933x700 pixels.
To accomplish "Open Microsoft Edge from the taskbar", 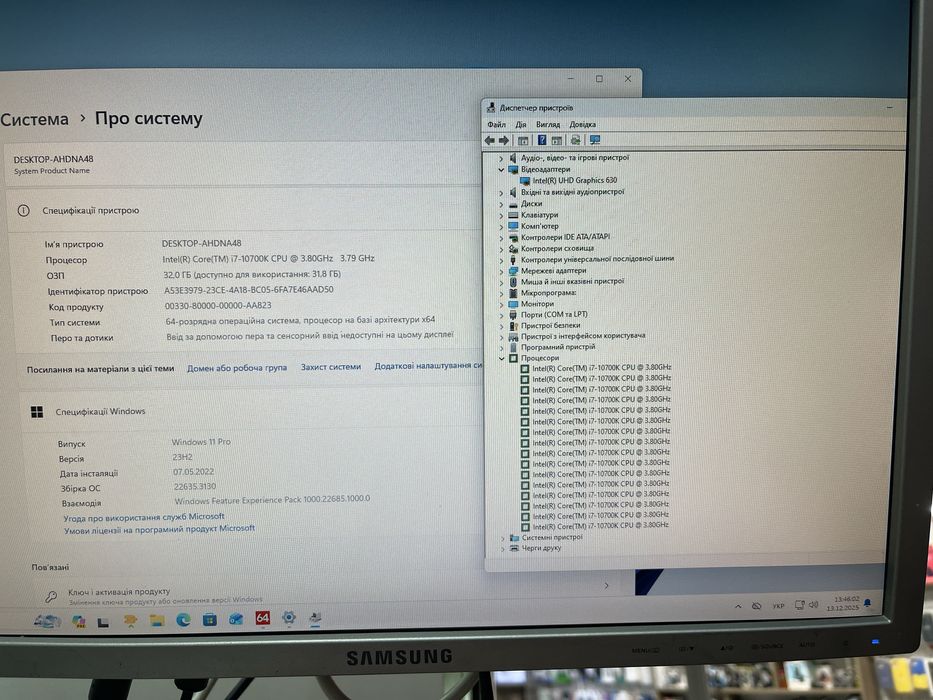I will point(183,620).
